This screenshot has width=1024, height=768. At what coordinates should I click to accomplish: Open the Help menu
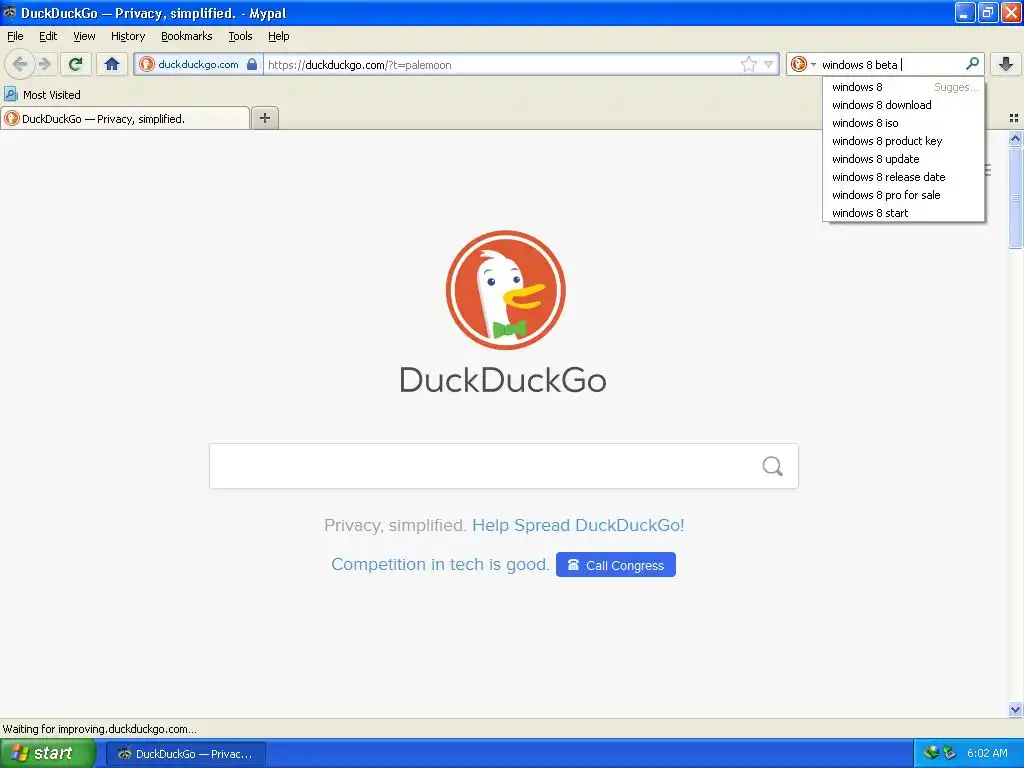(278, 36)
